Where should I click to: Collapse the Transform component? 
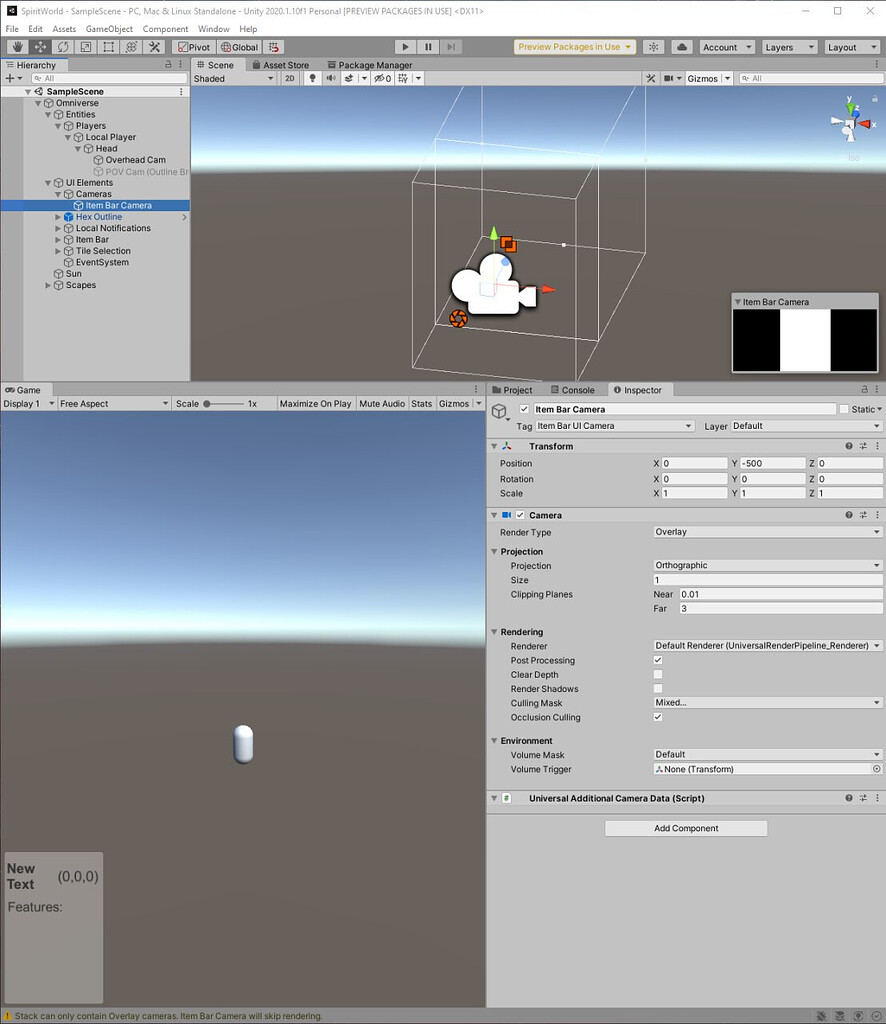point(492,446)
